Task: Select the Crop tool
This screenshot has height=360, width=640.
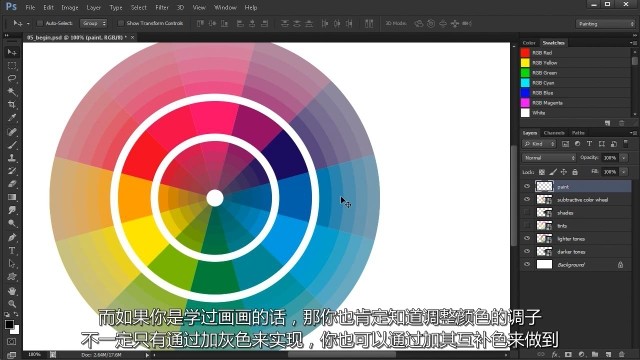Action: (12, 104)
